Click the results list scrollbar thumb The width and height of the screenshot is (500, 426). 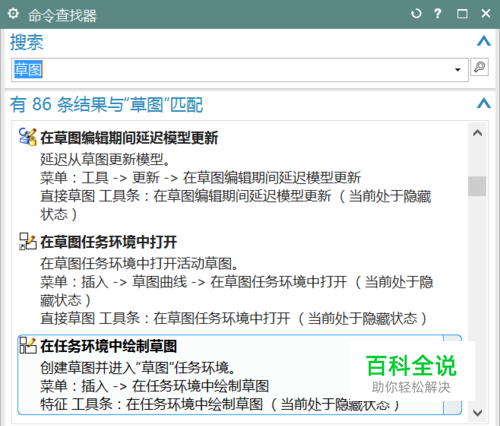[x=477, y=186]
